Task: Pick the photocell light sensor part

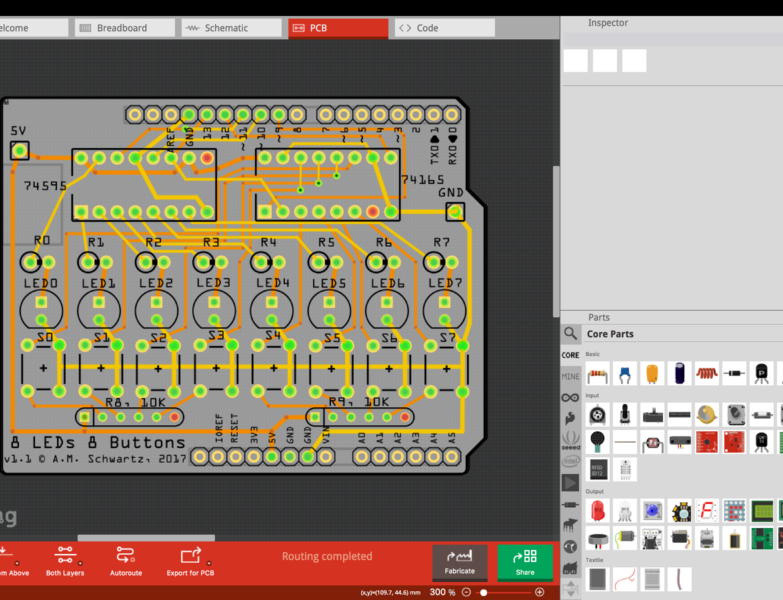Action: (x=652, y=442)
